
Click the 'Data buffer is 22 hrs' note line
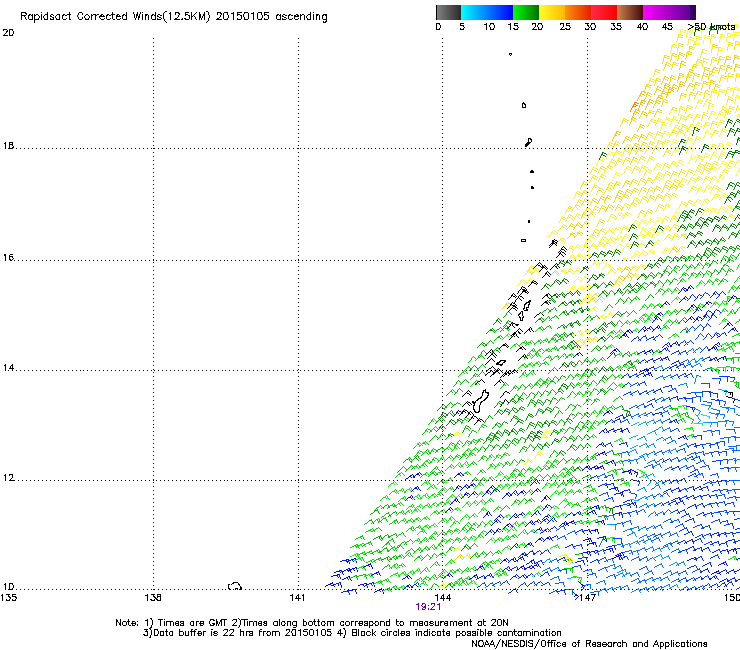(x=352, y=633)
